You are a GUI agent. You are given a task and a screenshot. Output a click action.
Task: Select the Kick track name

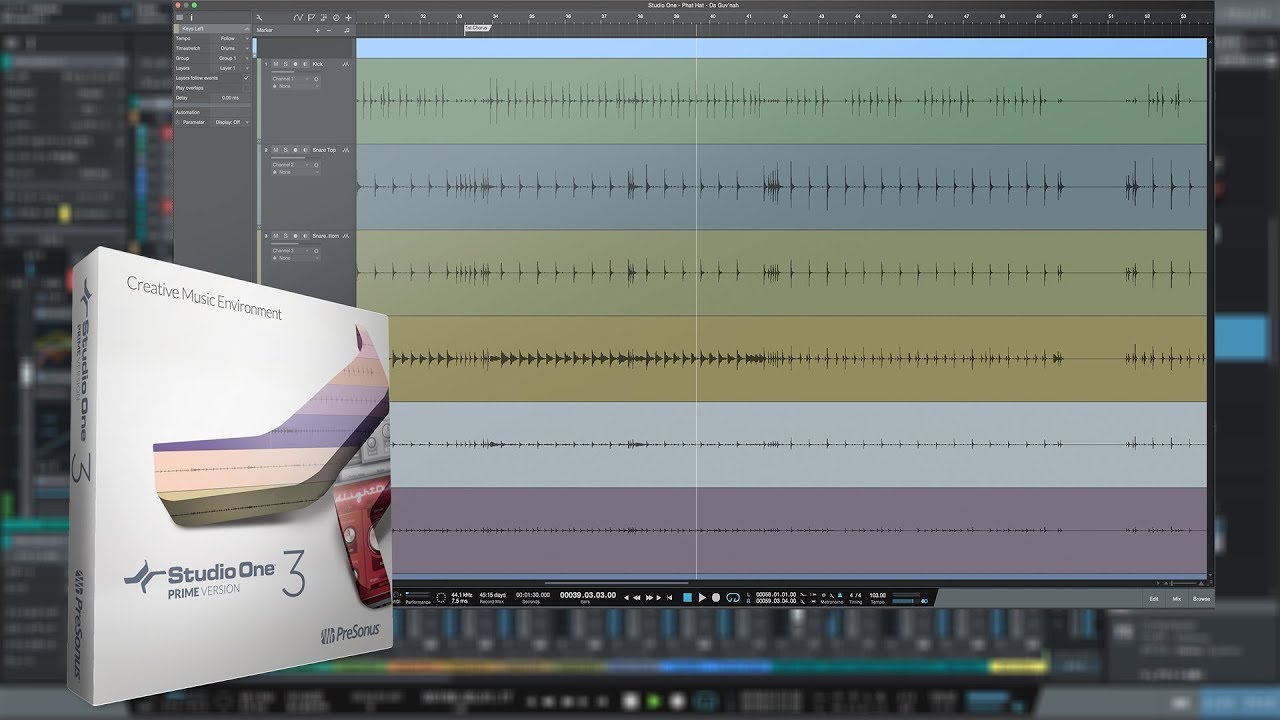coord(318,64)
